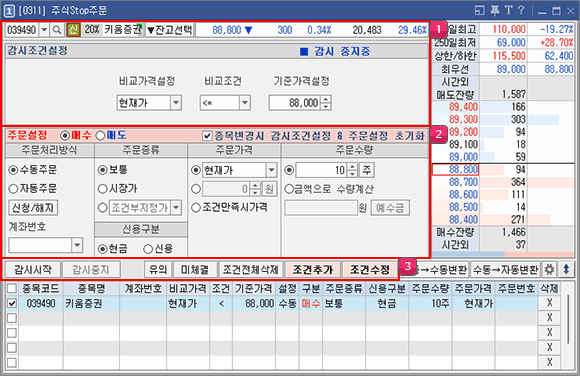
Task: Click ask price 89,400 in order book
Action: point(463,107)
